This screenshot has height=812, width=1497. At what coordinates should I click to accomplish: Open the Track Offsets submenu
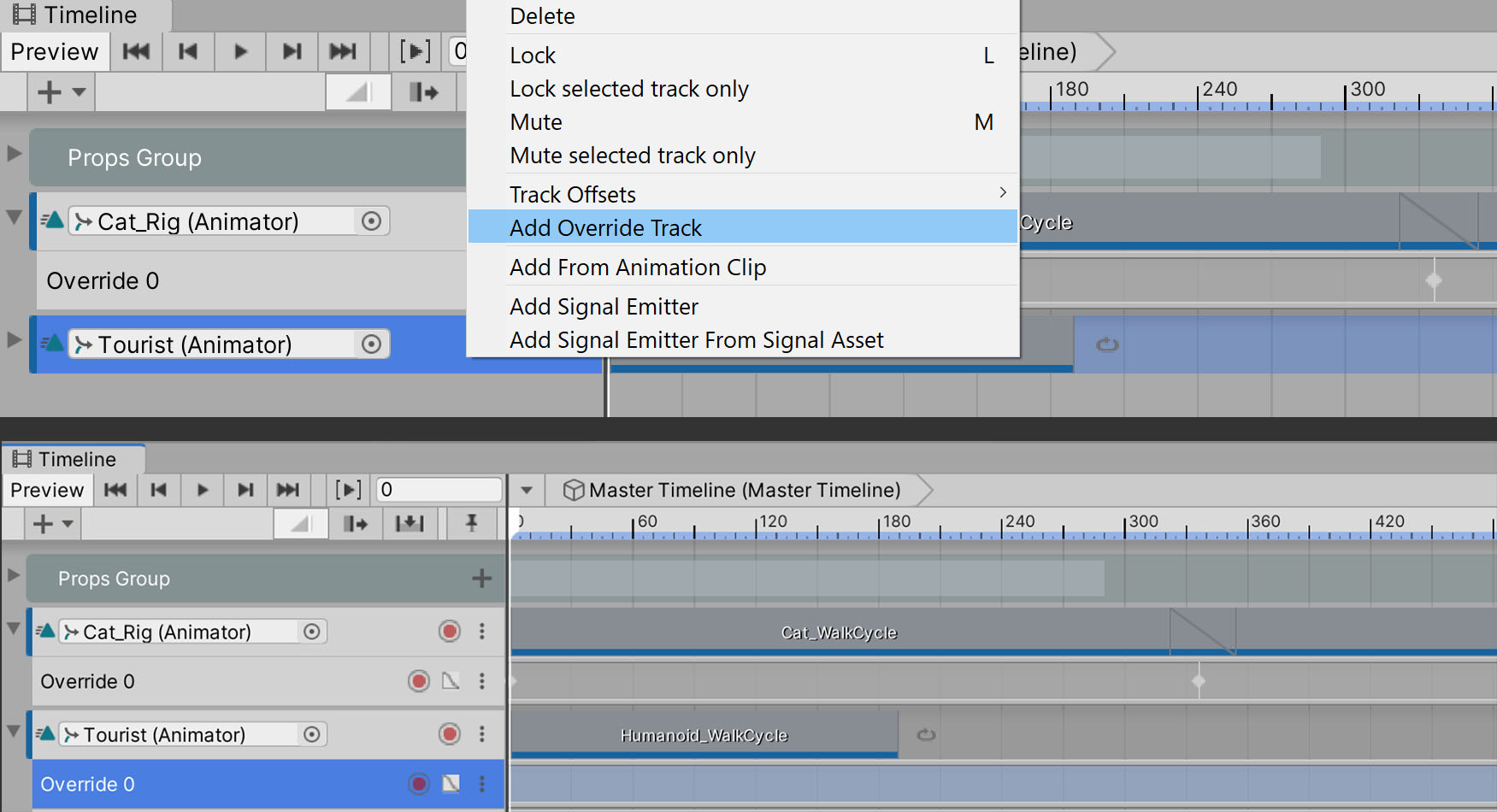(743, 195)
